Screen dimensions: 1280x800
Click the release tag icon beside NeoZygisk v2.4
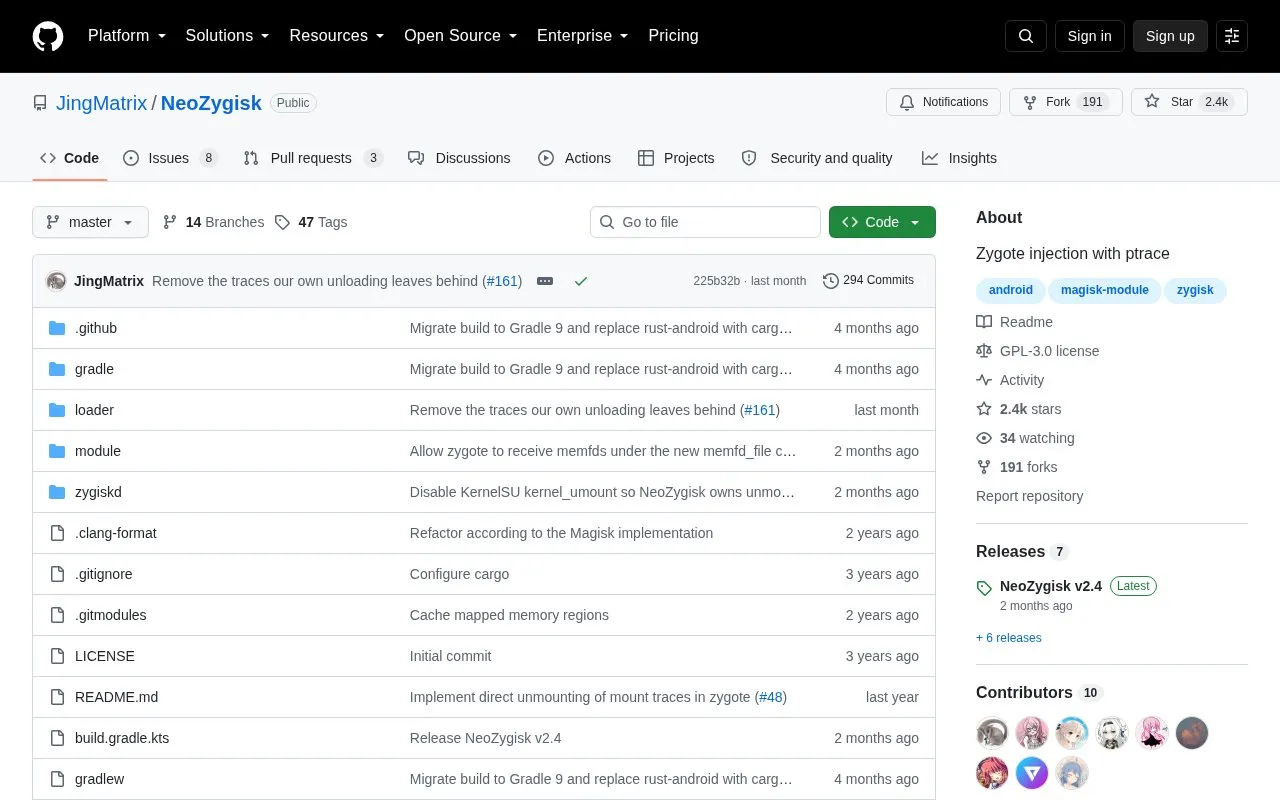tap(984, 588)
